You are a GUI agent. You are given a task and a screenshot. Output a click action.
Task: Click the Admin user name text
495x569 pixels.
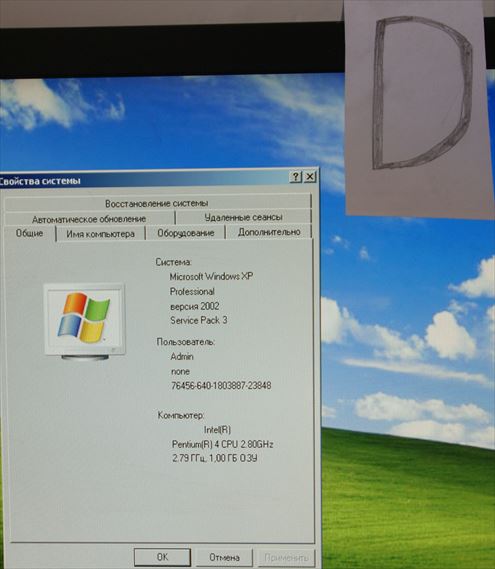[182, 357]
